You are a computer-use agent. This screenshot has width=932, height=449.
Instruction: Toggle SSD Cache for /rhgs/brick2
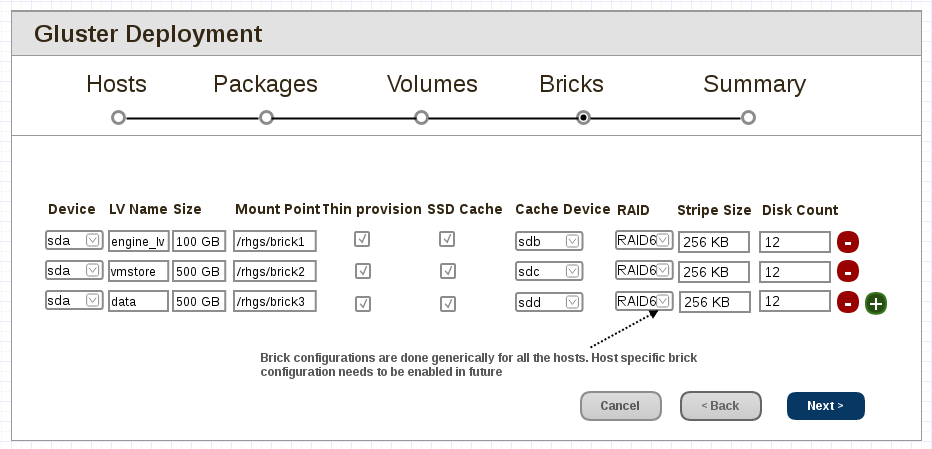(x=448, y=271)
